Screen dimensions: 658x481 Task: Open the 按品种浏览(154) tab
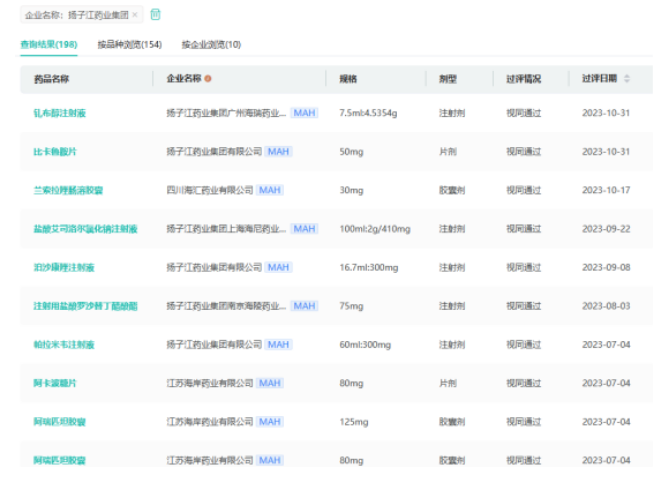coord(129,45)
